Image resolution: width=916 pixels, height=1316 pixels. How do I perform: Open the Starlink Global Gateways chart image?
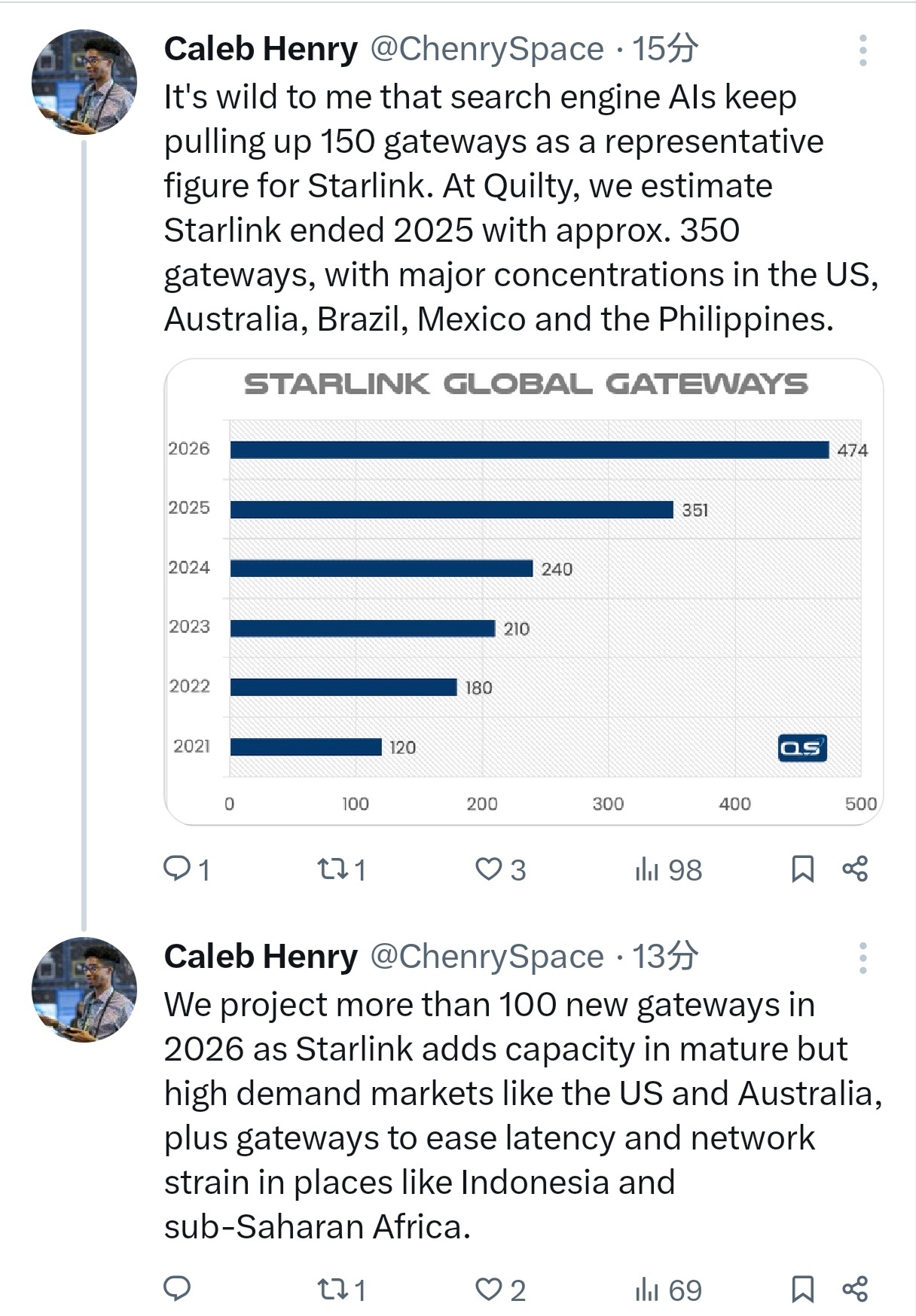(524, 591)
